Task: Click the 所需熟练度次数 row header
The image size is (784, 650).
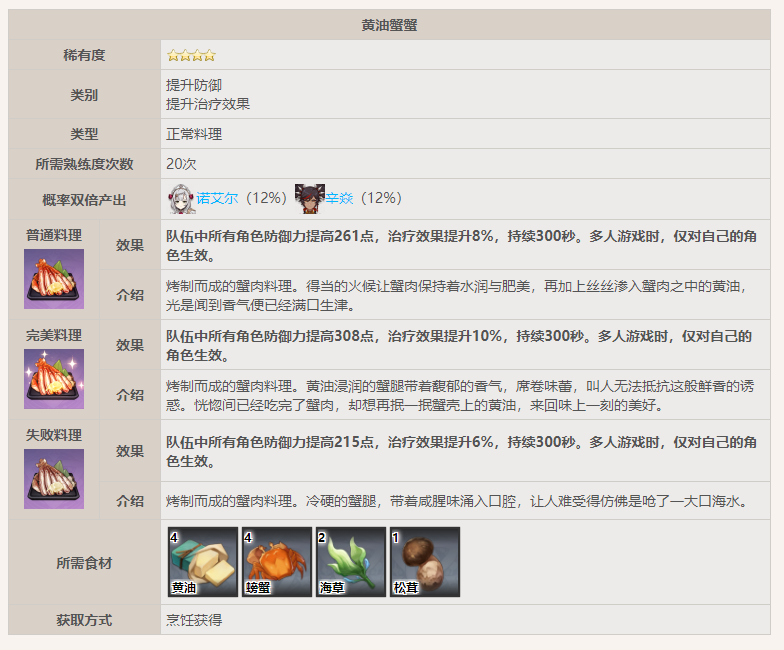Action: point(84,164)
